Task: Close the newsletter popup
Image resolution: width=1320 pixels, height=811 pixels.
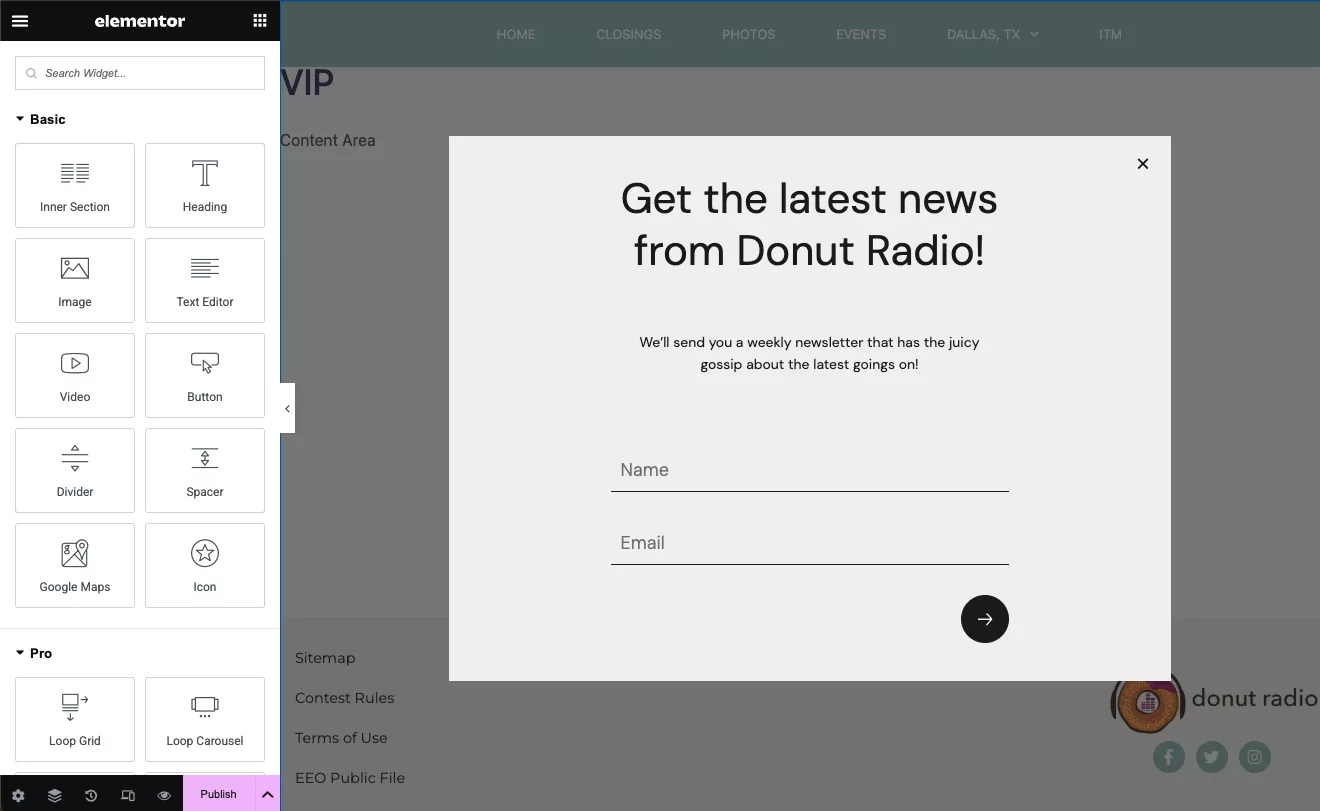Action: [1143, 164]
